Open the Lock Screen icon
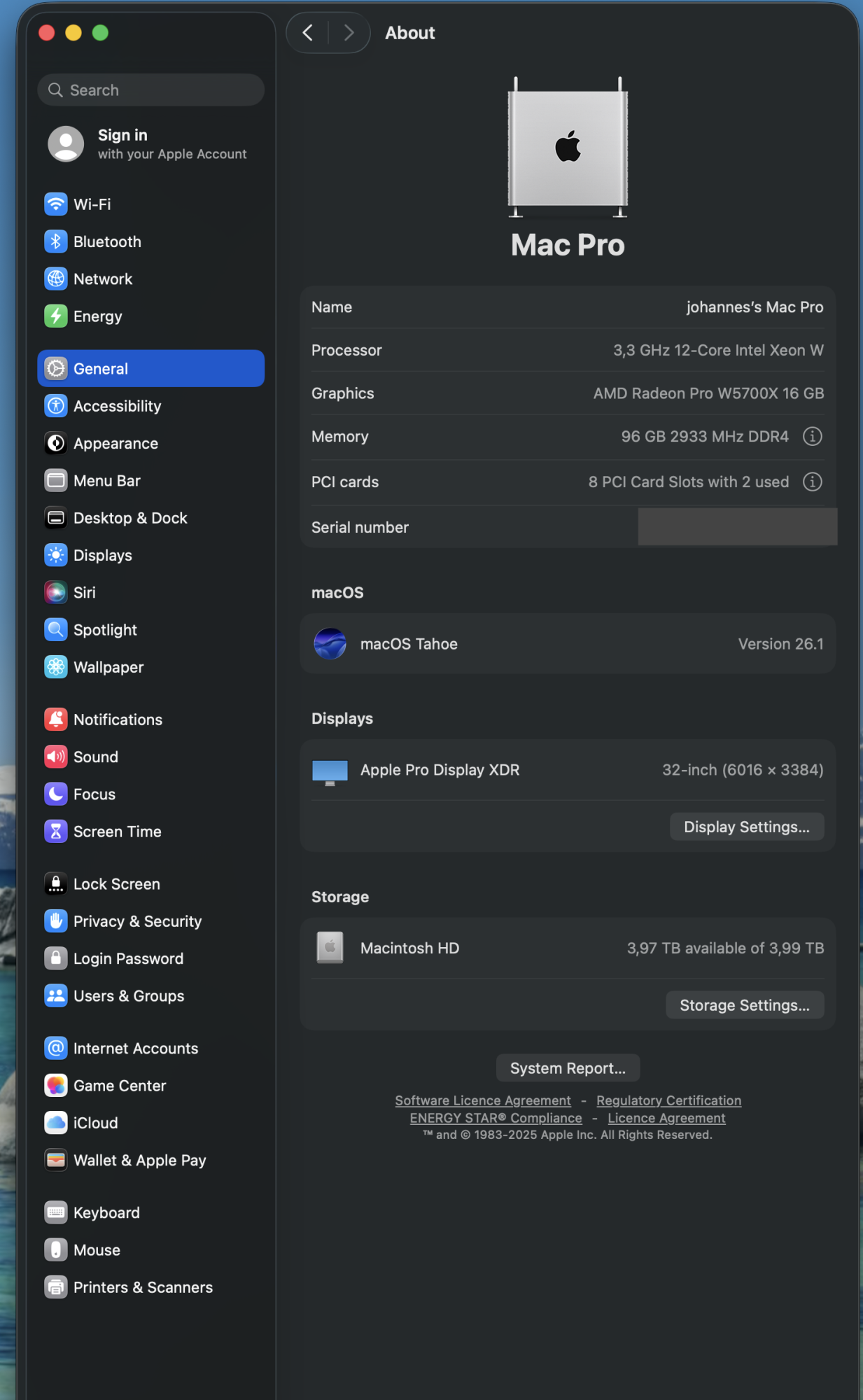 (x=56, y=883)
